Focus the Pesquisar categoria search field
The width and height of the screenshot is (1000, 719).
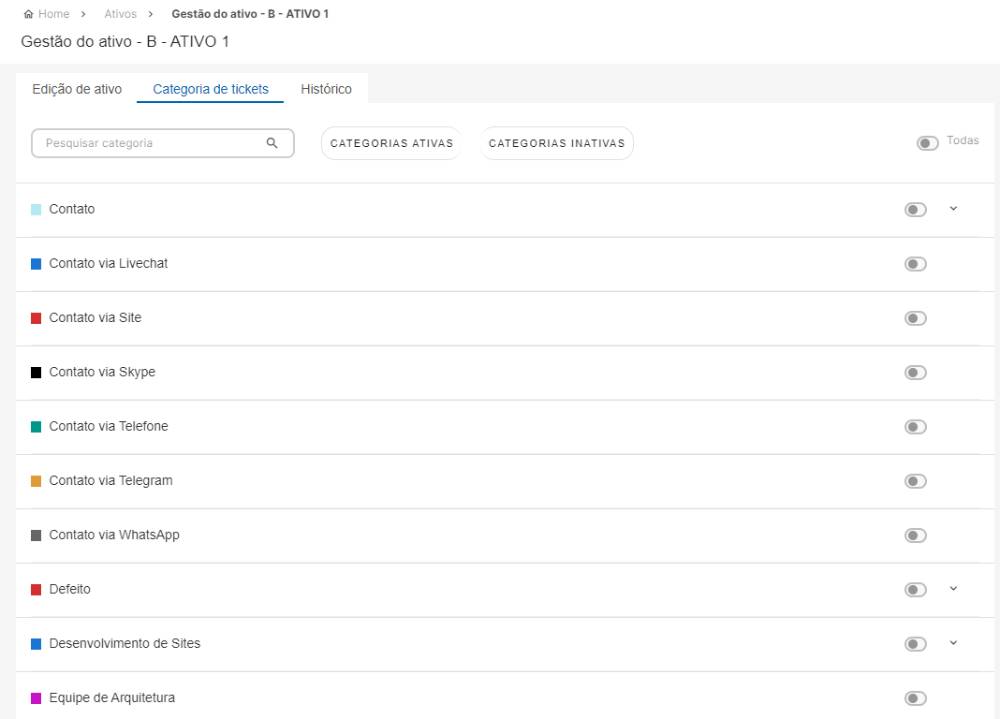150,143
